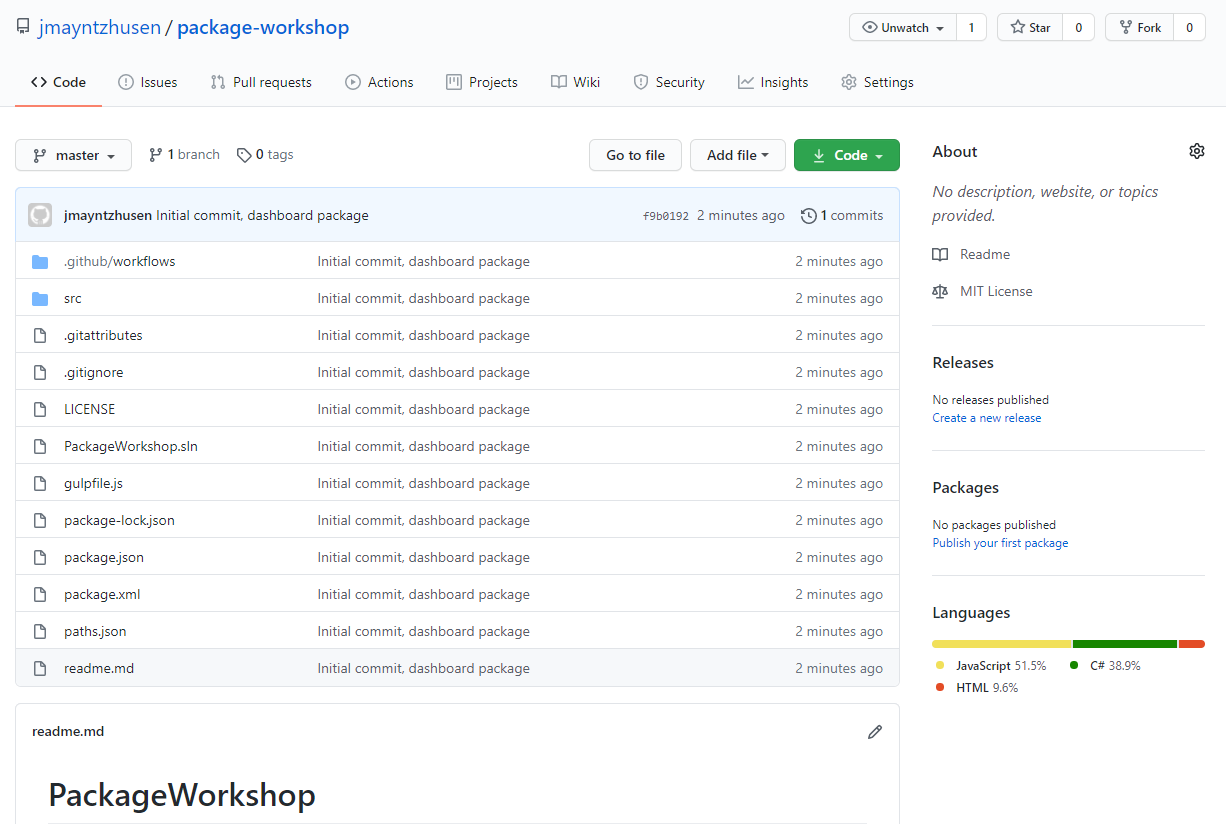This screenshot has height=824, width=1226.
Task: View the Insights tab
Action: click(x=773, y=82)
